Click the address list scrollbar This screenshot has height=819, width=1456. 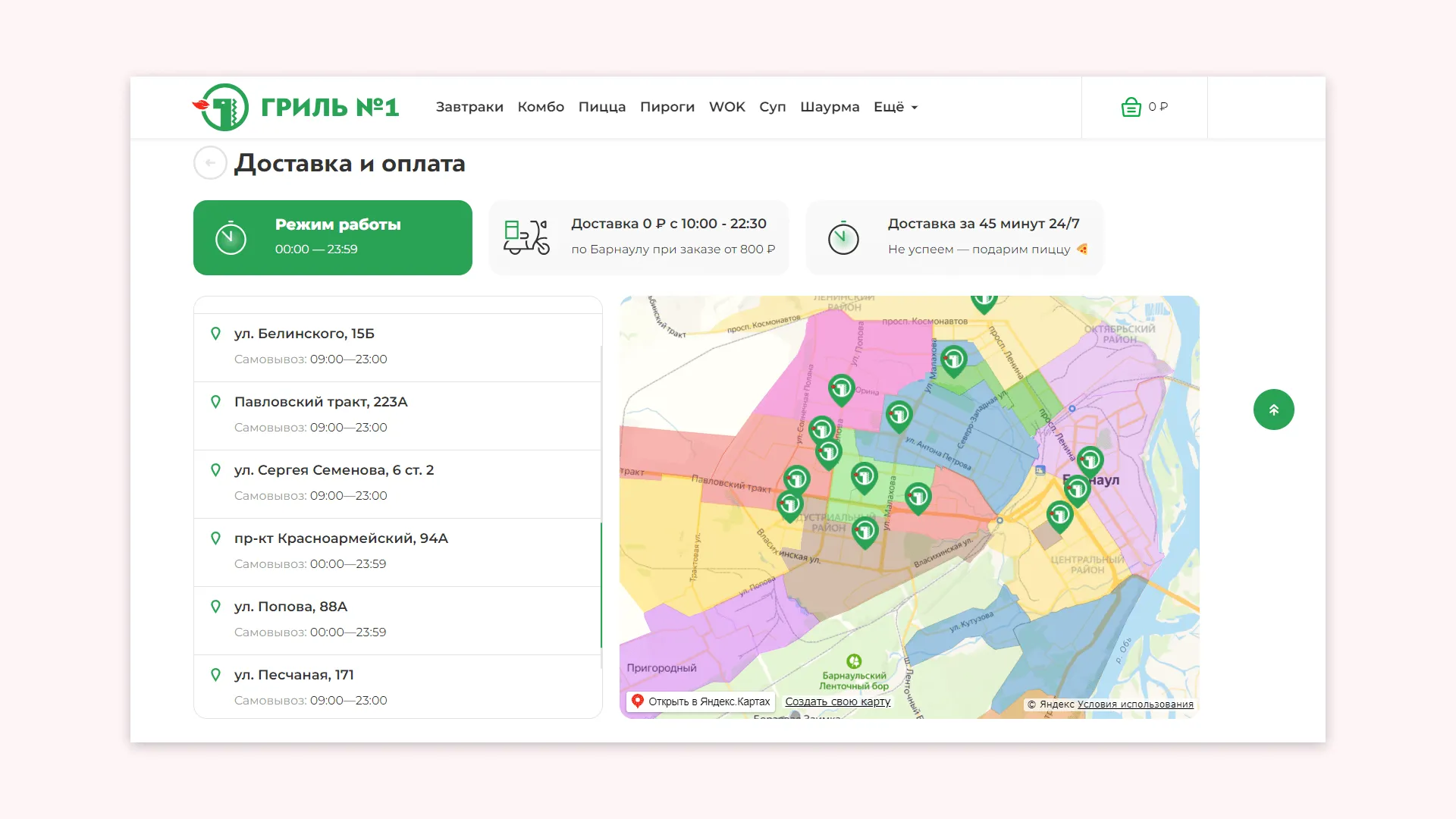coord(601,585)
